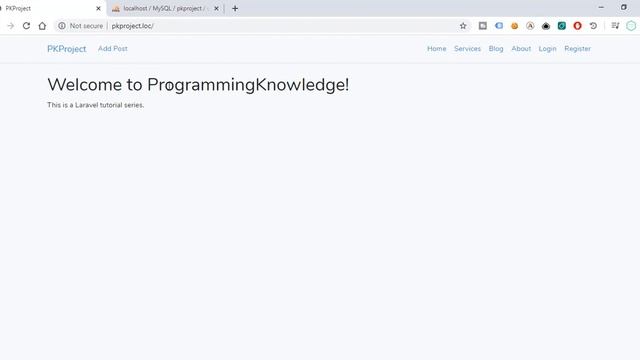The height and width of the screenshot is (360, 640).
Task: Go to Home in the navbar
Action: tap(436, 49)
